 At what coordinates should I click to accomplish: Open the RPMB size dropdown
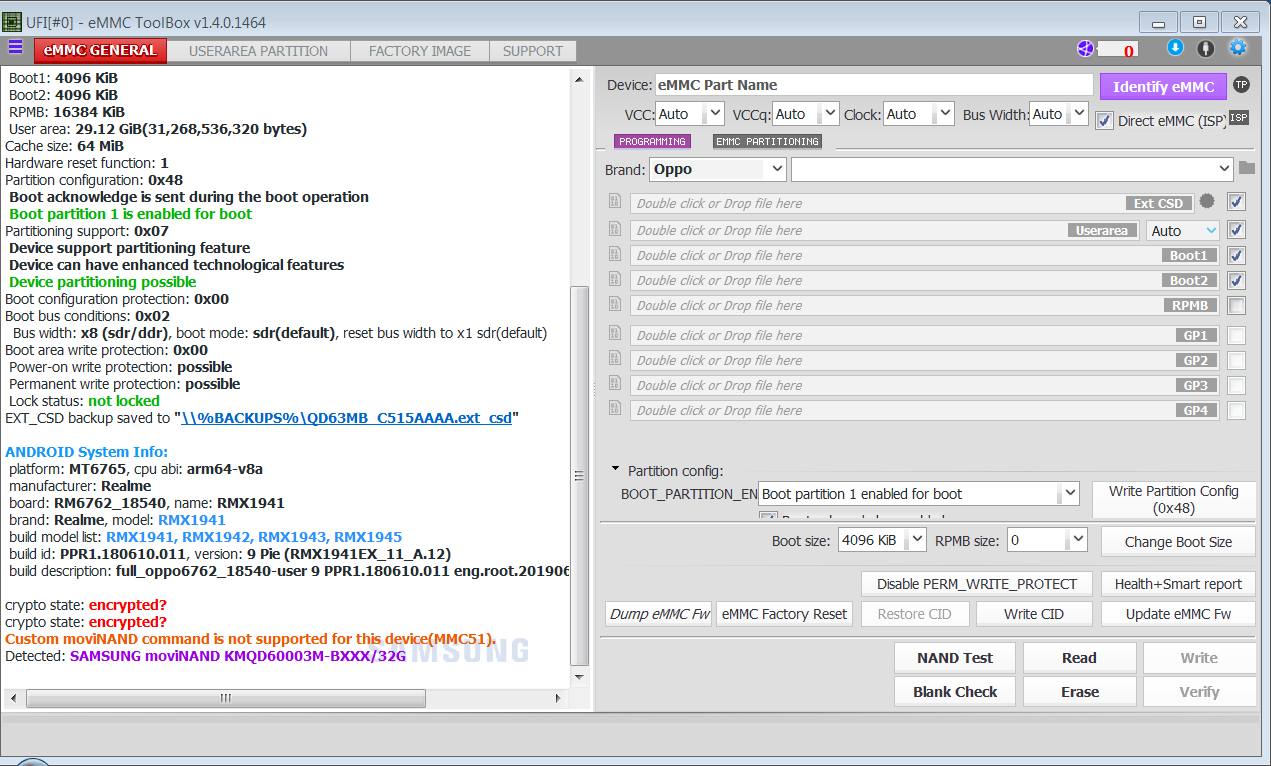tap(1047, 540)
